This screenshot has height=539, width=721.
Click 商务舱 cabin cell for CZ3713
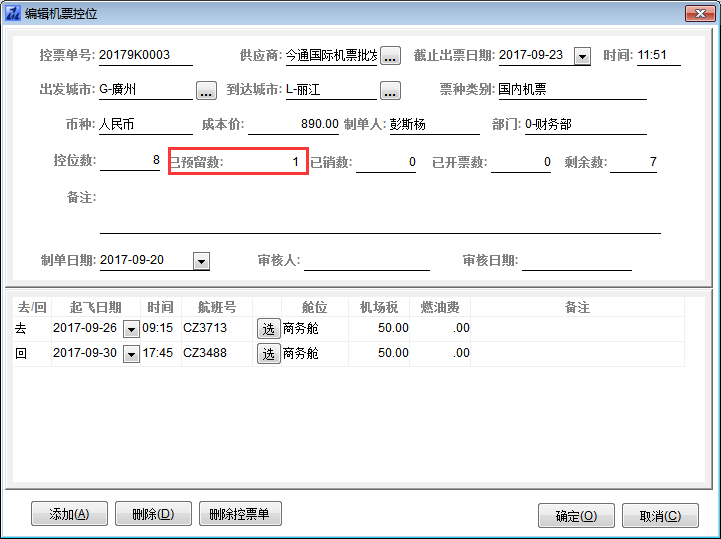(x=315, y=329)
